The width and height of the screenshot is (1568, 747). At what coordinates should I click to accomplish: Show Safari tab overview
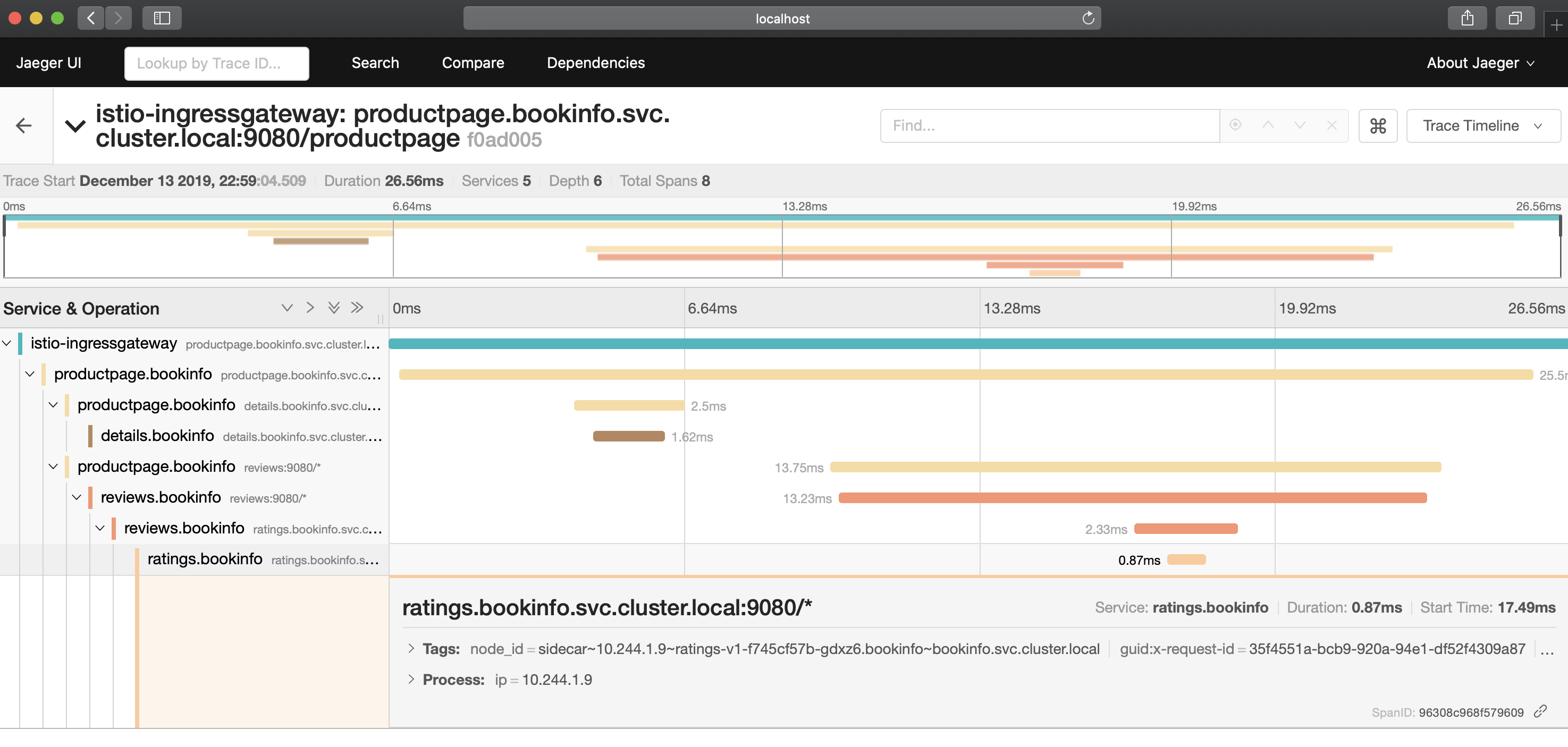1514,18
